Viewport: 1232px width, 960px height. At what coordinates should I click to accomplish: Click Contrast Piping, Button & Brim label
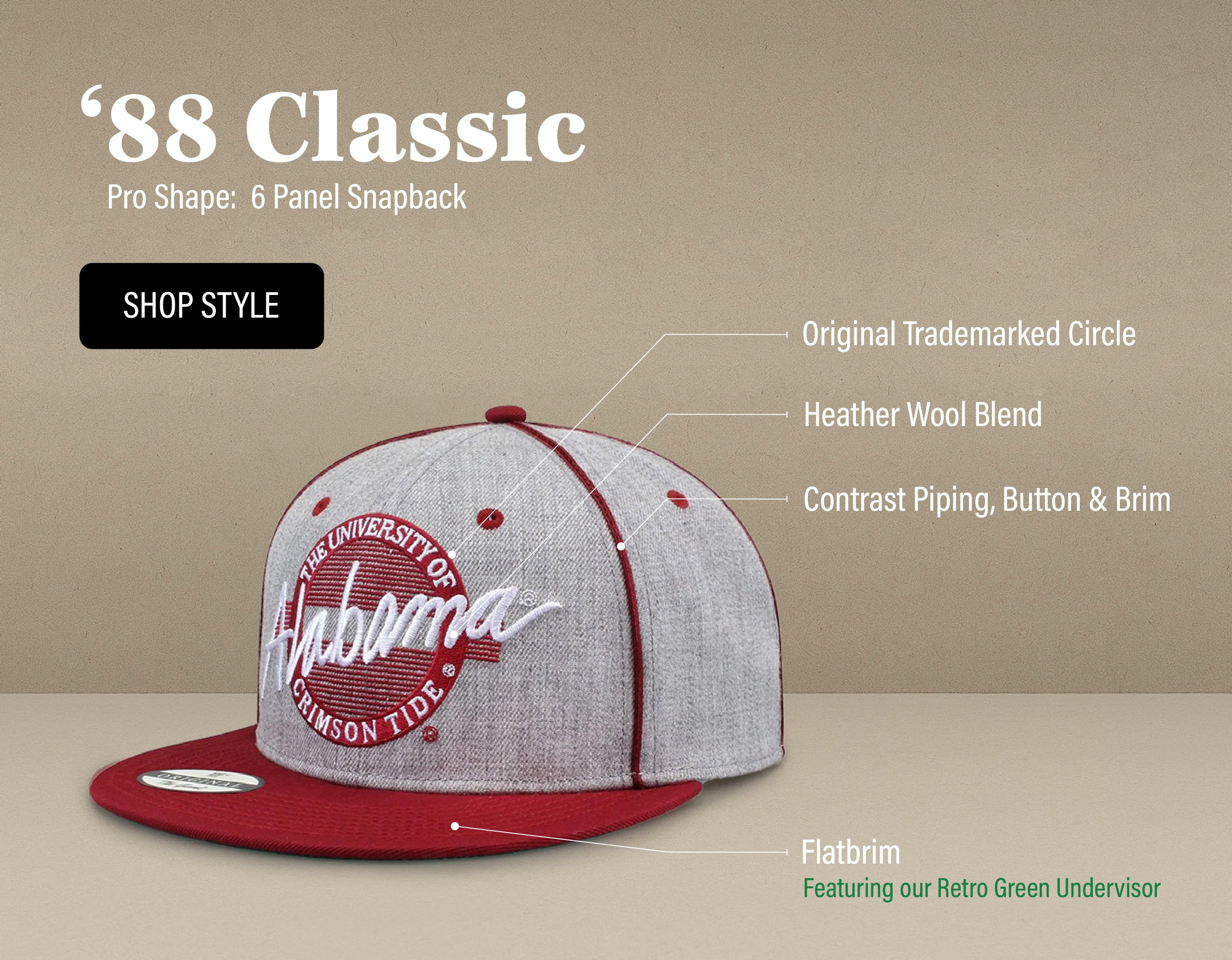(987, 500)
